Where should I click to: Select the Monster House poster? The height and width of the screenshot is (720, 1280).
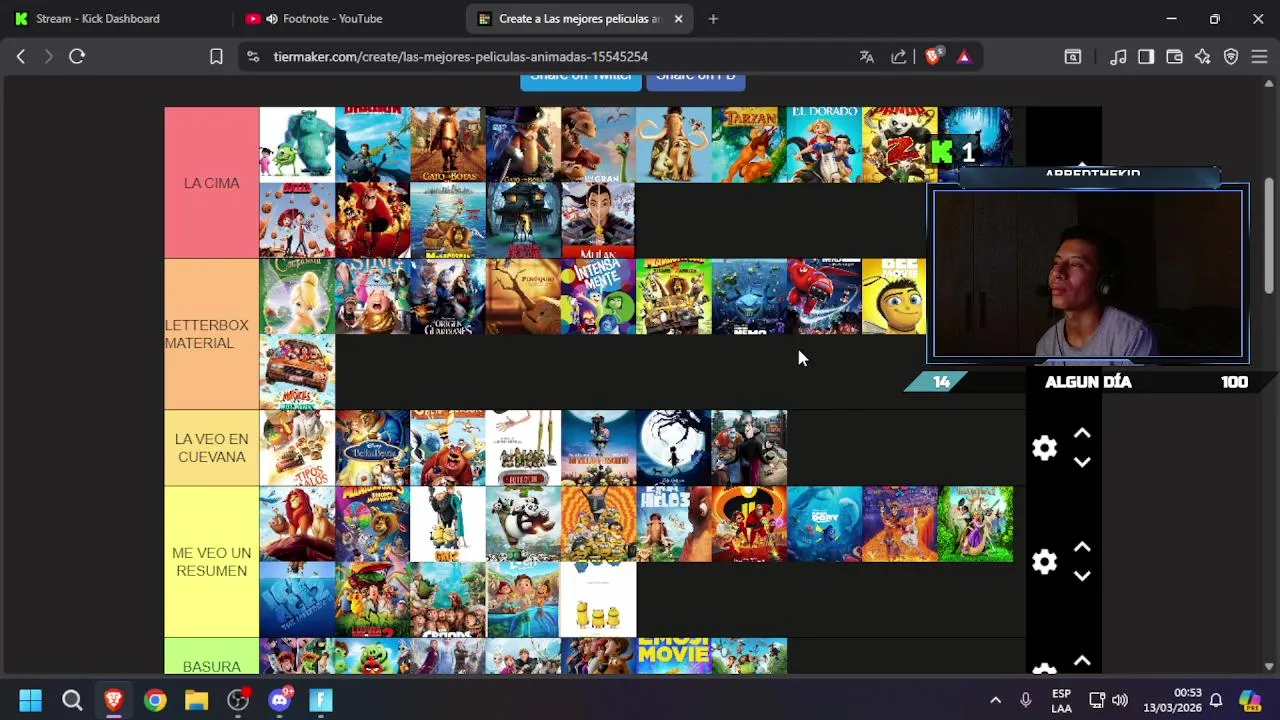point(523,220)
